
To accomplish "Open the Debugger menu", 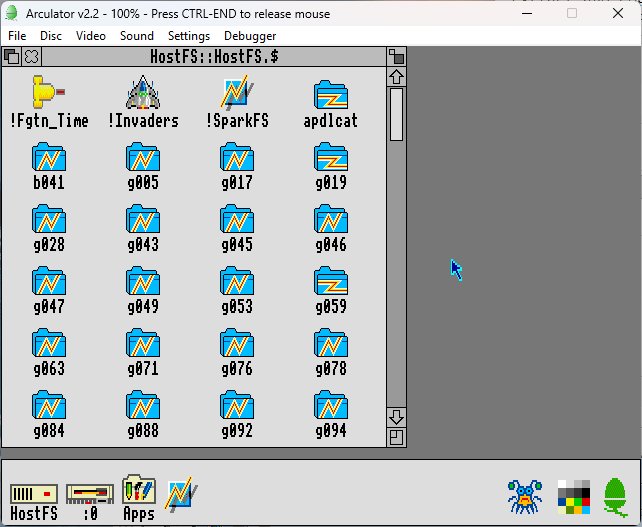I will [250, 36].
